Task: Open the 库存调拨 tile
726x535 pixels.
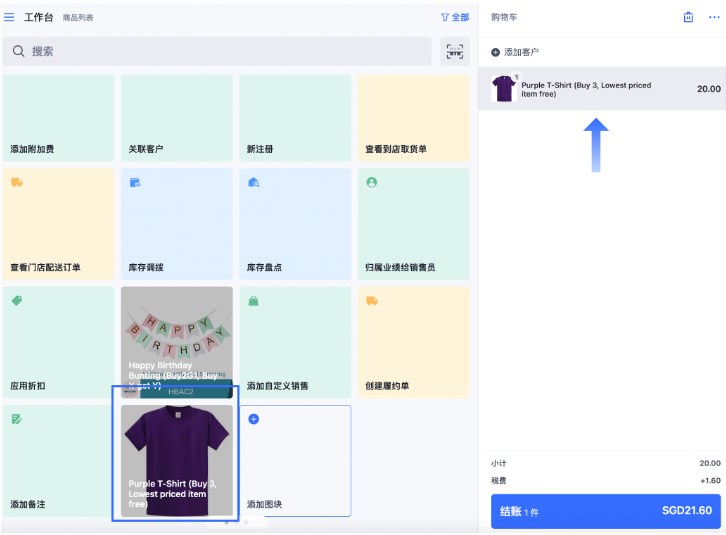Action: (176, 224)
